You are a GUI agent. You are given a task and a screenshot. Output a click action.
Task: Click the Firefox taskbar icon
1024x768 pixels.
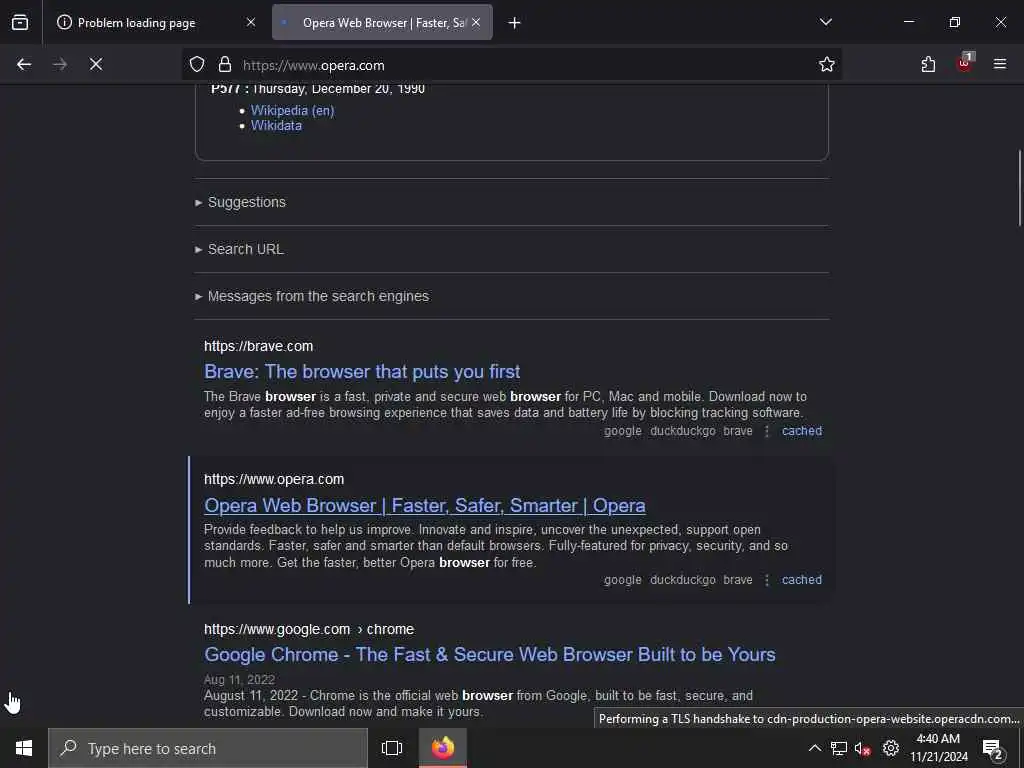point(443,748)
